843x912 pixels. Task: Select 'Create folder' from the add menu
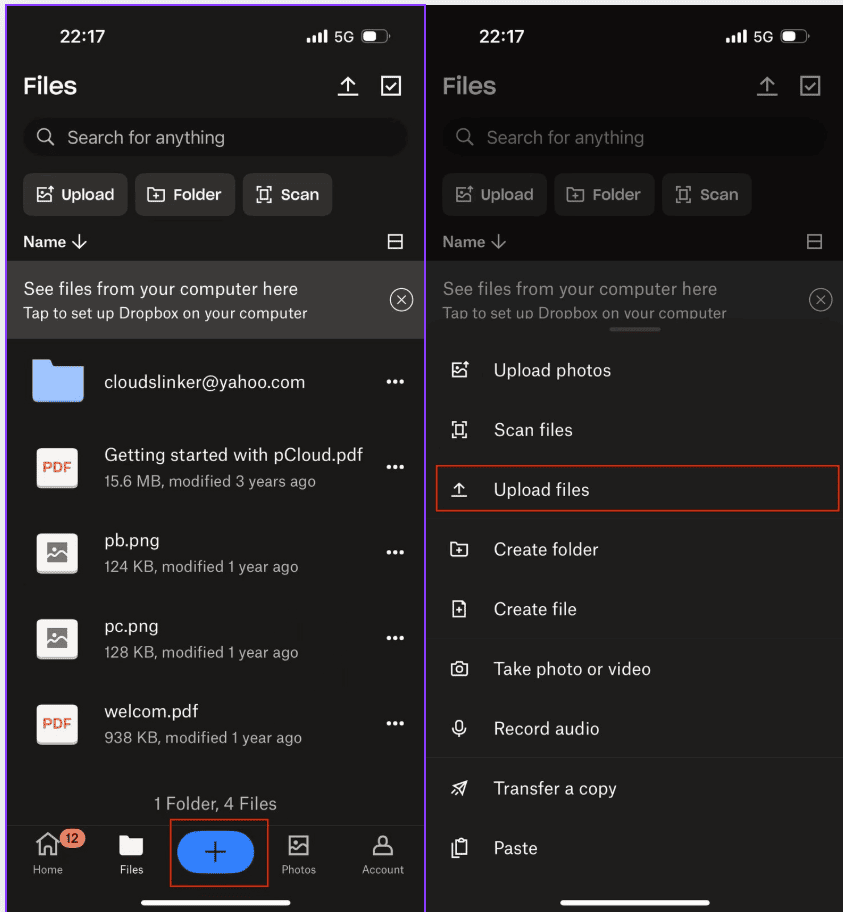(635, 550)
